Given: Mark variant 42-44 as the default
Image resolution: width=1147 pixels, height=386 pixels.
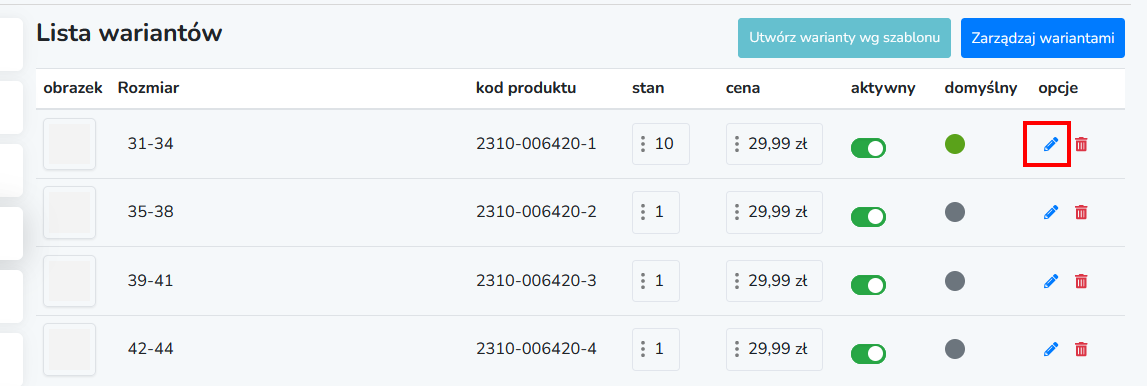Looking at the screenshot, I should click(x=955, y=349).
